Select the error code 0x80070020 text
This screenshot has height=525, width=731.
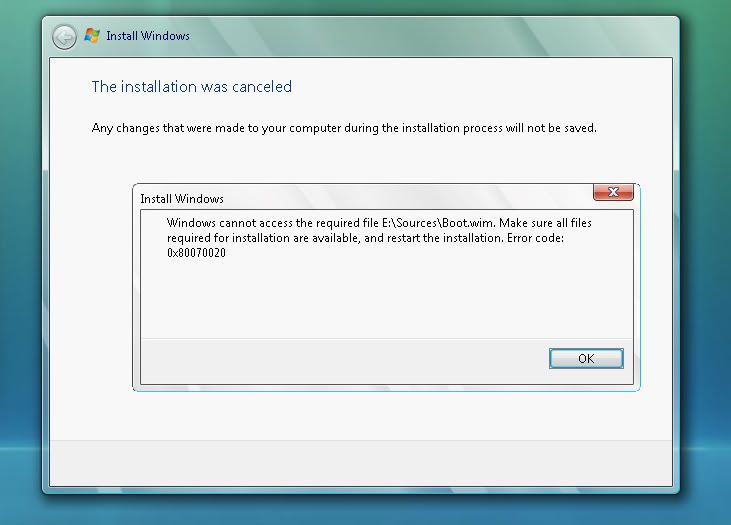point(196,253)
